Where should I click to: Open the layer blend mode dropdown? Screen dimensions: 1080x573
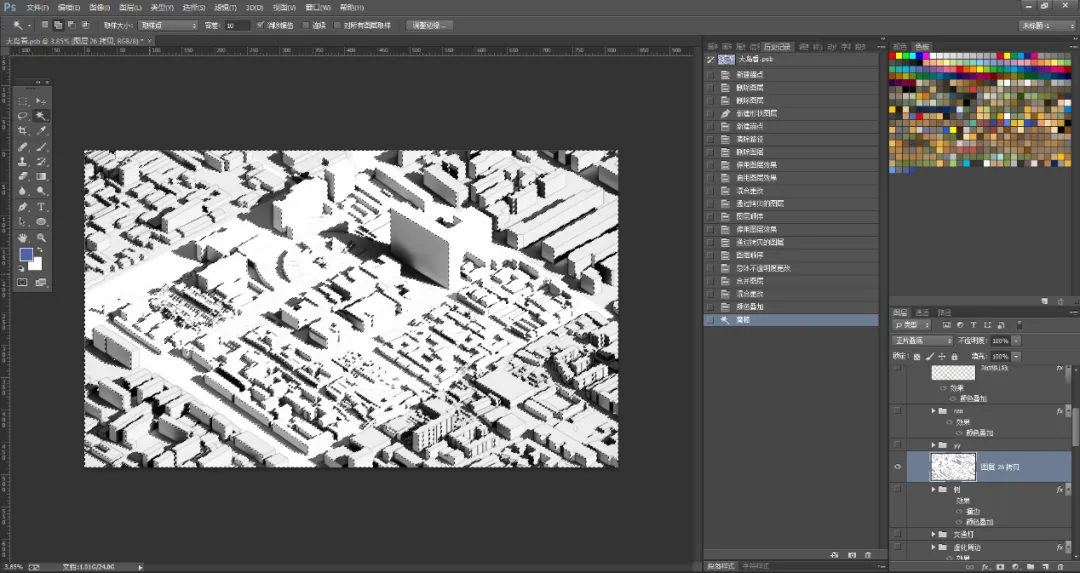coord(923,341)
